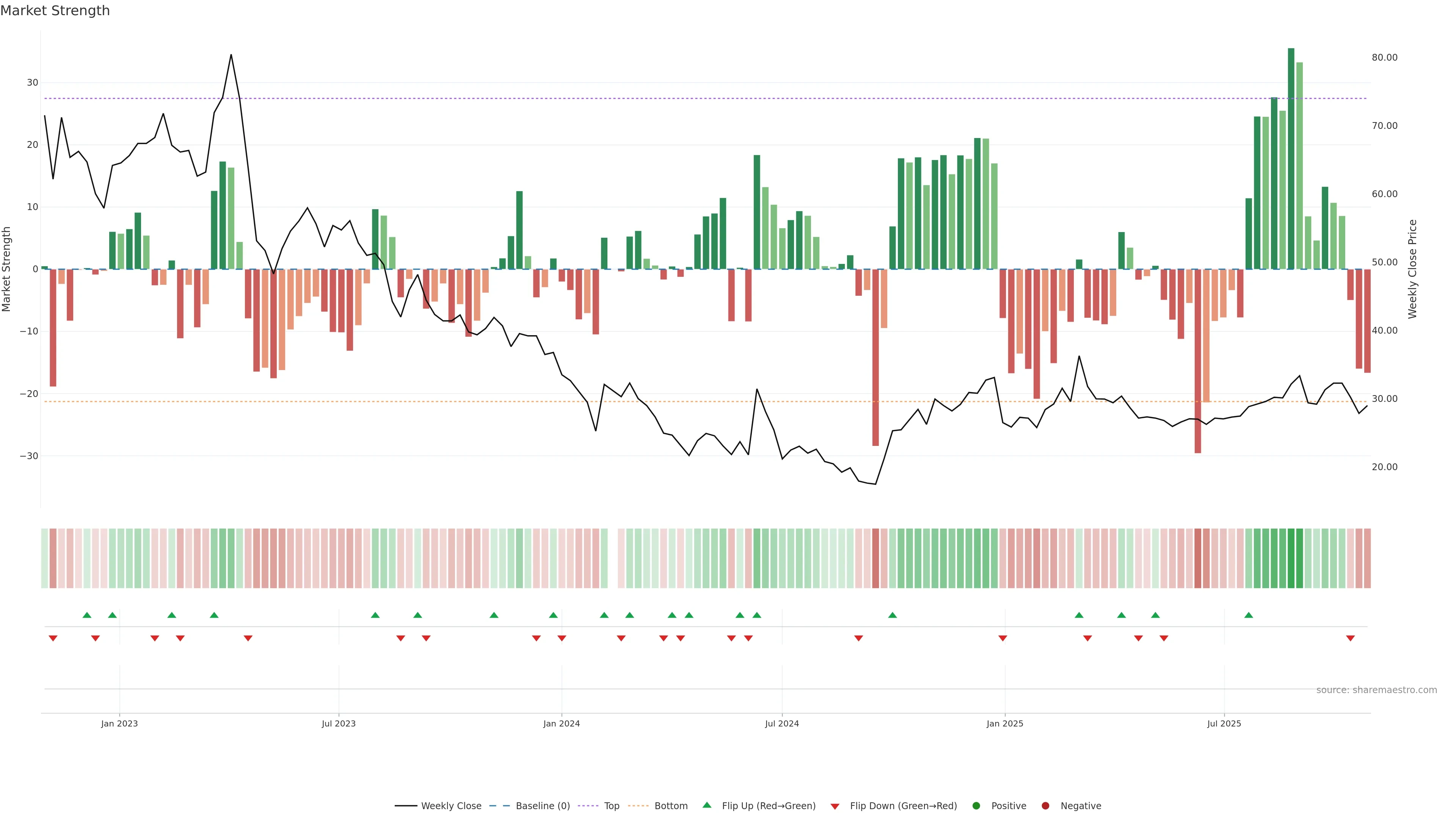The height and width of the screenshot is (819, 1456).
Task: Click the Jan 2024 x-axis label
Action: coord(561,723)
